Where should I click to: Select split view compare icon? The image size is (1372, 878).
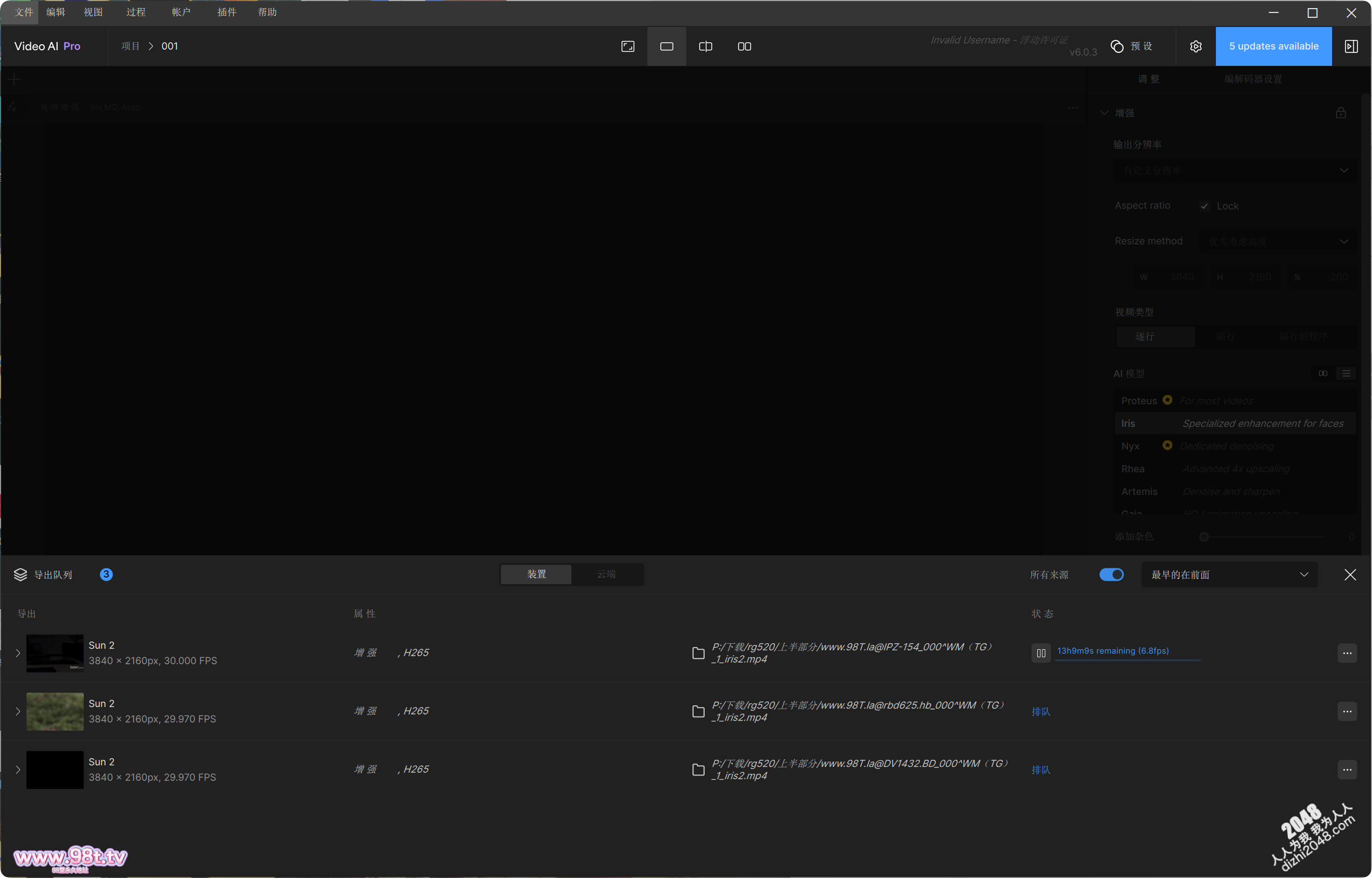[705, 46]
